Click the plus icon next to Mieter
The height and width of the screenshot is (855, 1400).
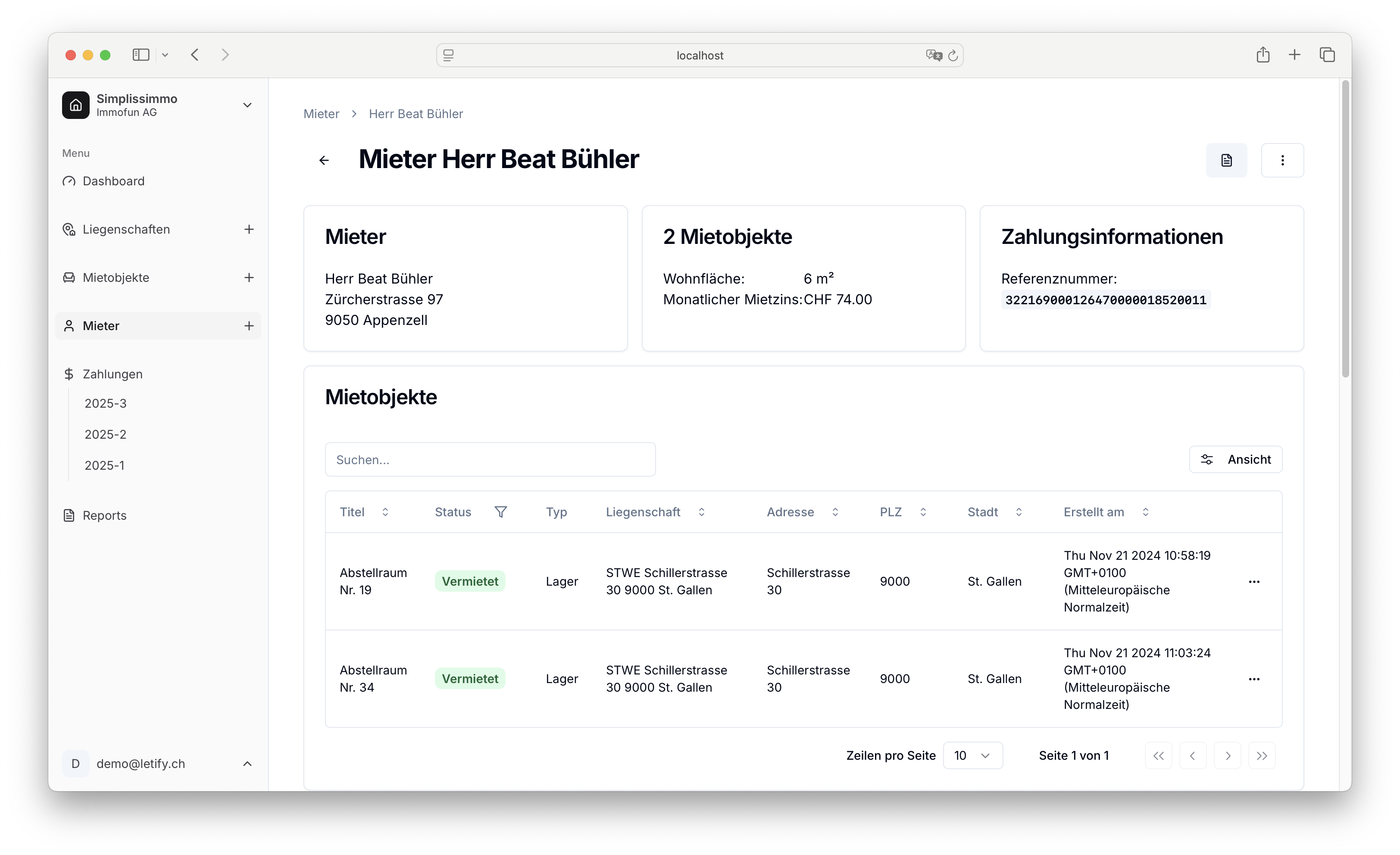point(249,326)
